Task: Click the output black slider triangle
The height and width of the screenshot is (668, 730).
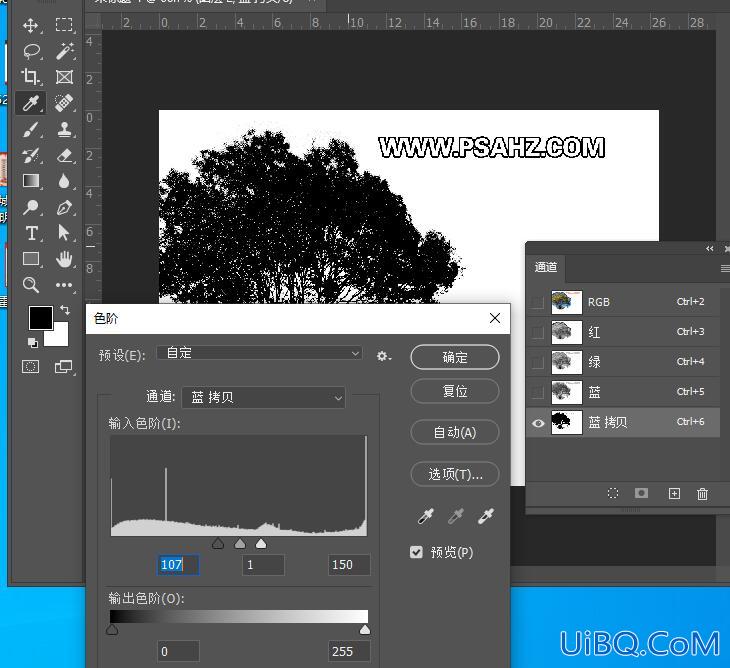Action: [112, 630]
